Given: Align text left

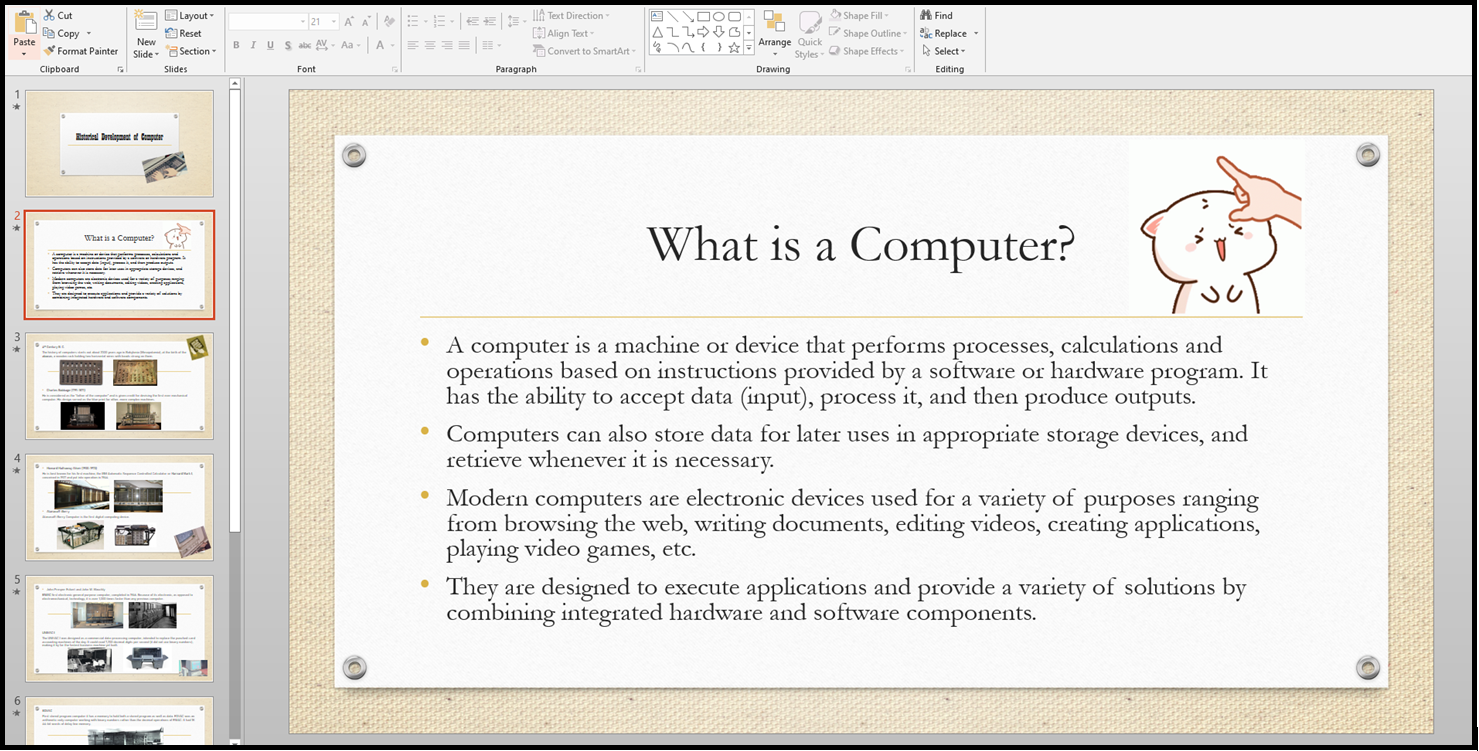Looking at the screenshot, I should (412, 45).
